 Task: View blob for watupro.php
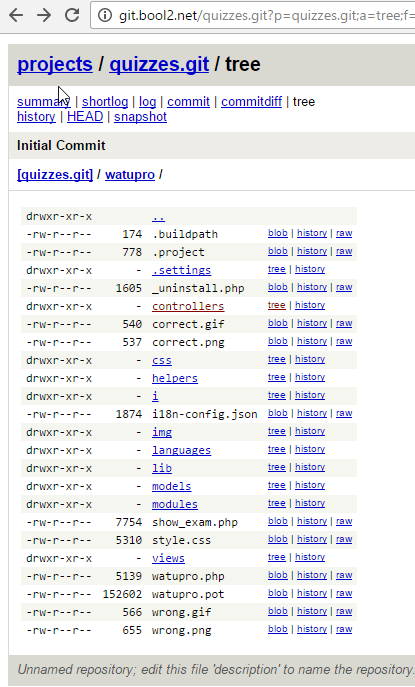point(278,575)
